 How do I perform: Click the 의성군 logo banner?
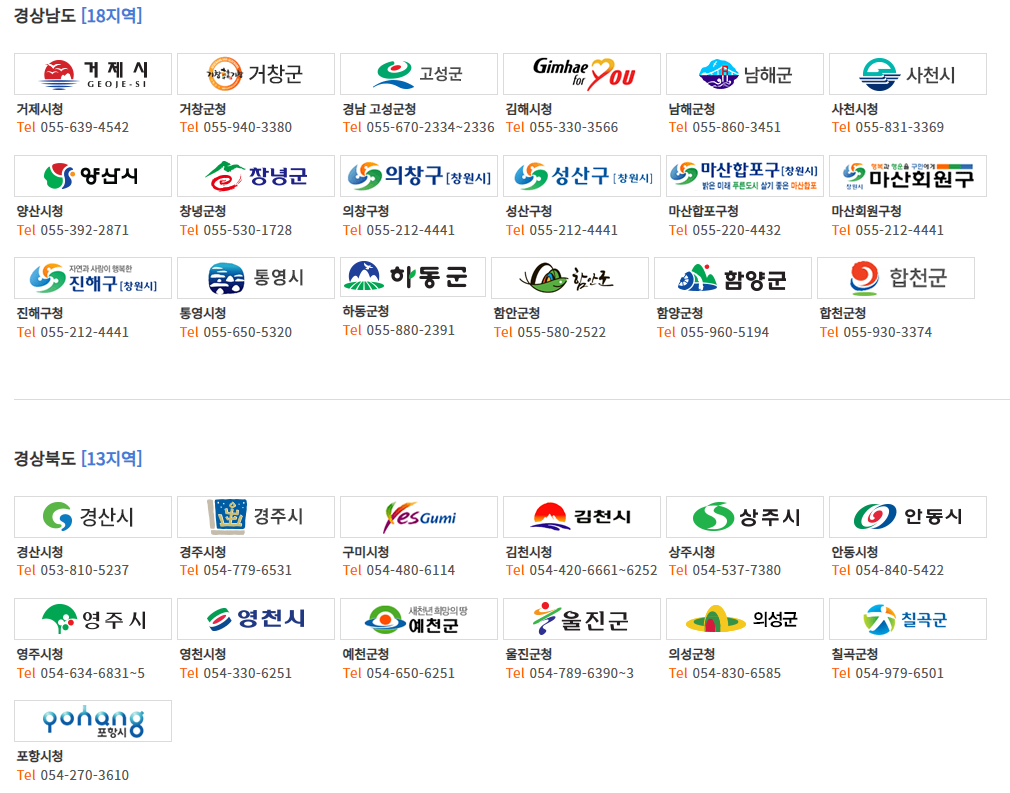pos(745,619)
